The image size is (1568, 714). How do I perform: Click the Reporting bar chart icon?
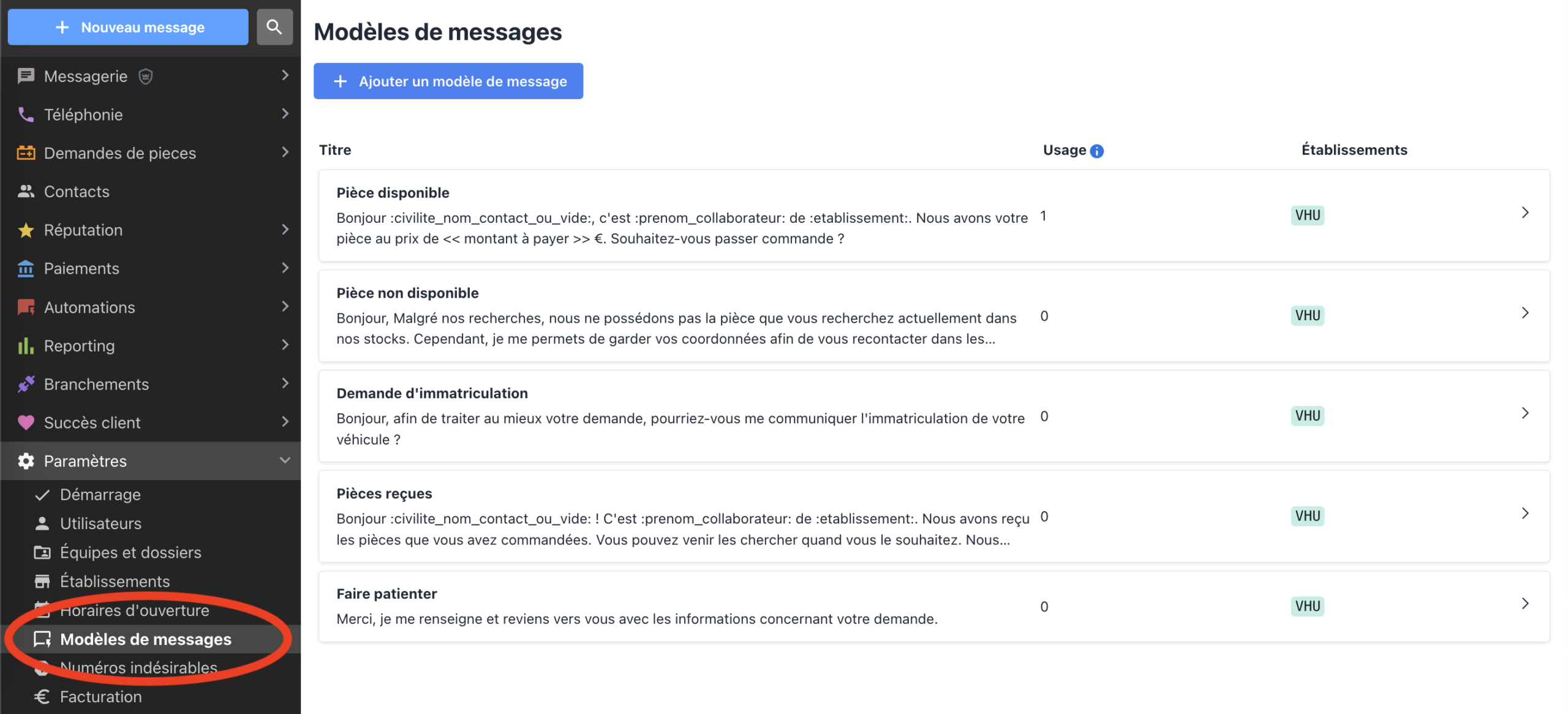(26, 346)
